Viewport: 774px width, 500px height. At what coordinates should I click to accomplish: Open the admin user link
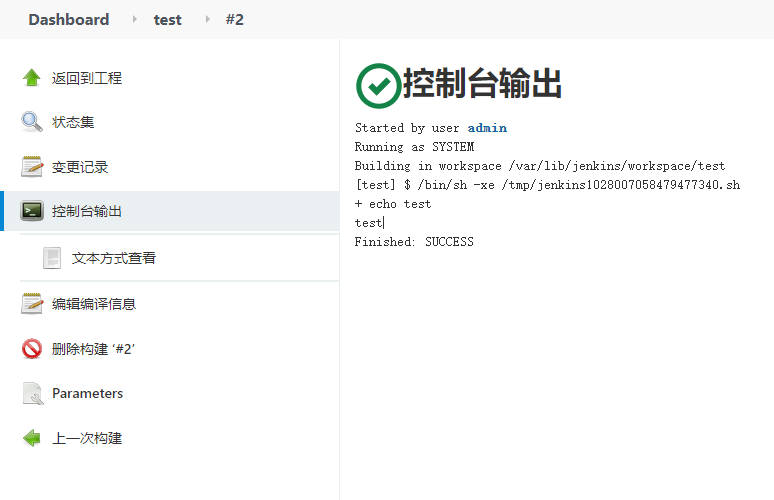(x=487, y=128)
